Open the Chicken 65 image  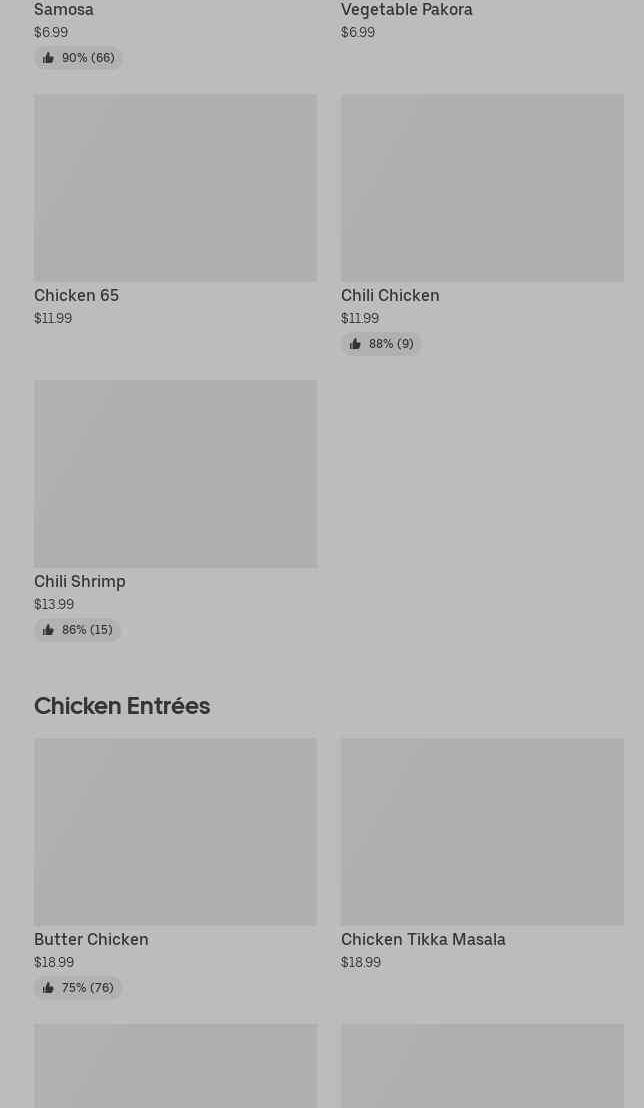click(175, 188)
